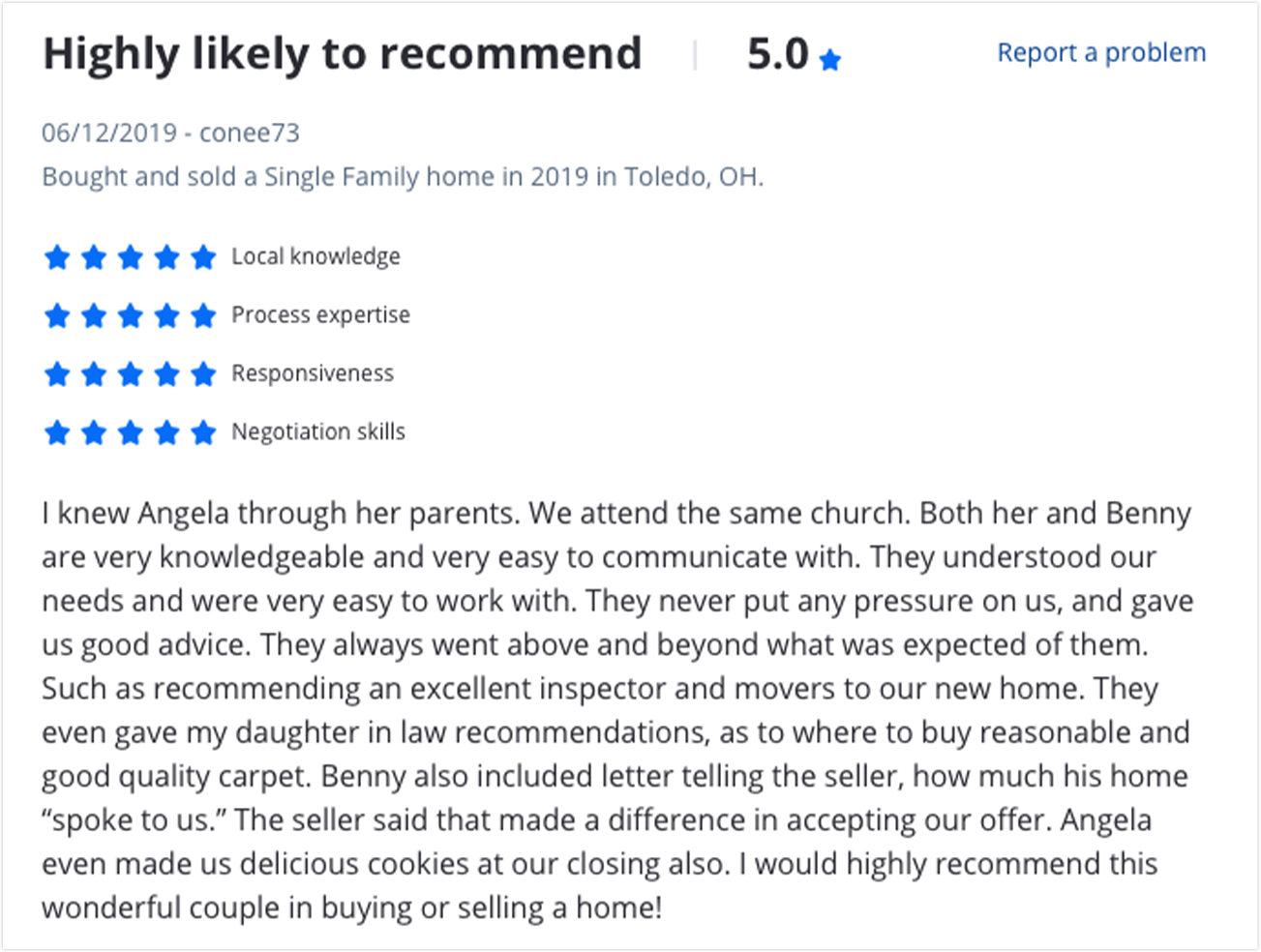Click the Report a problem link

[x=1101, y=52]
